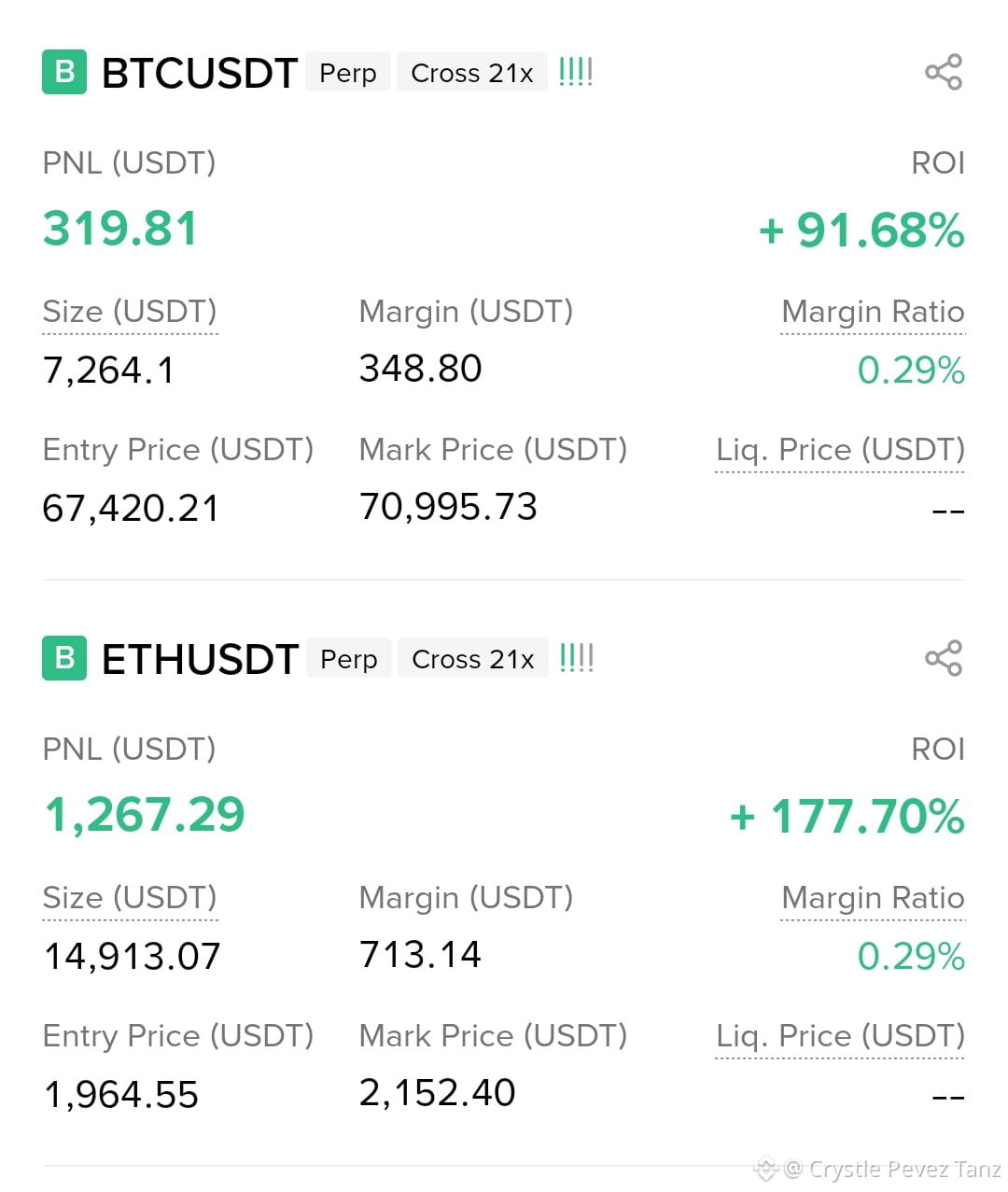Show Margin Ratio info for BTCUSDT

(x=873, y=312)
